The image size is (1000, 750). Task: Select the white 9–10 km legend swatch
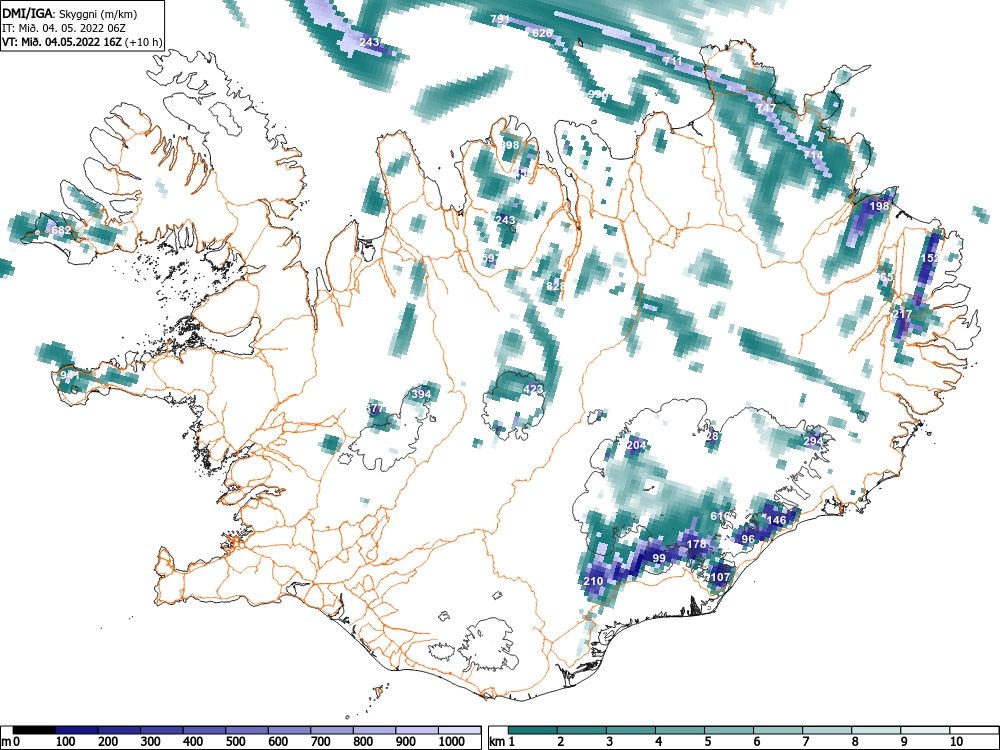coord(925,730)
